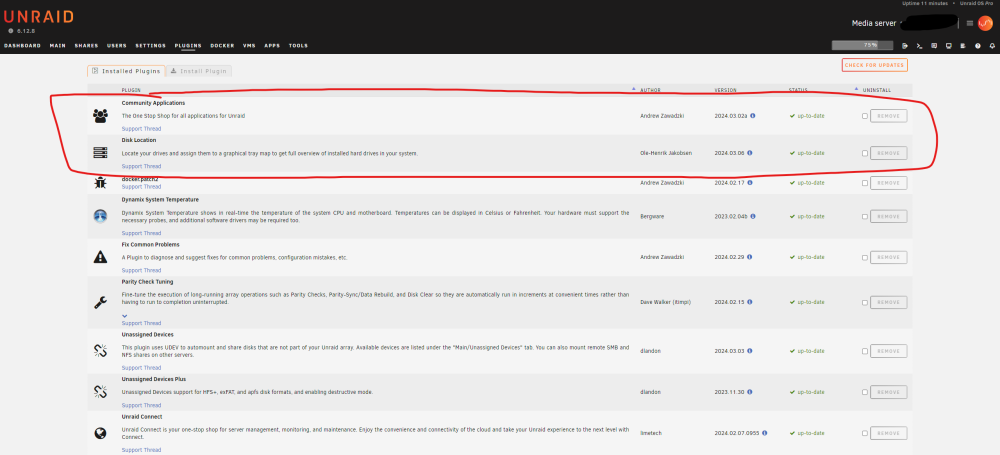Open the notifications bell icon
1000x455 pixels.
992,46
